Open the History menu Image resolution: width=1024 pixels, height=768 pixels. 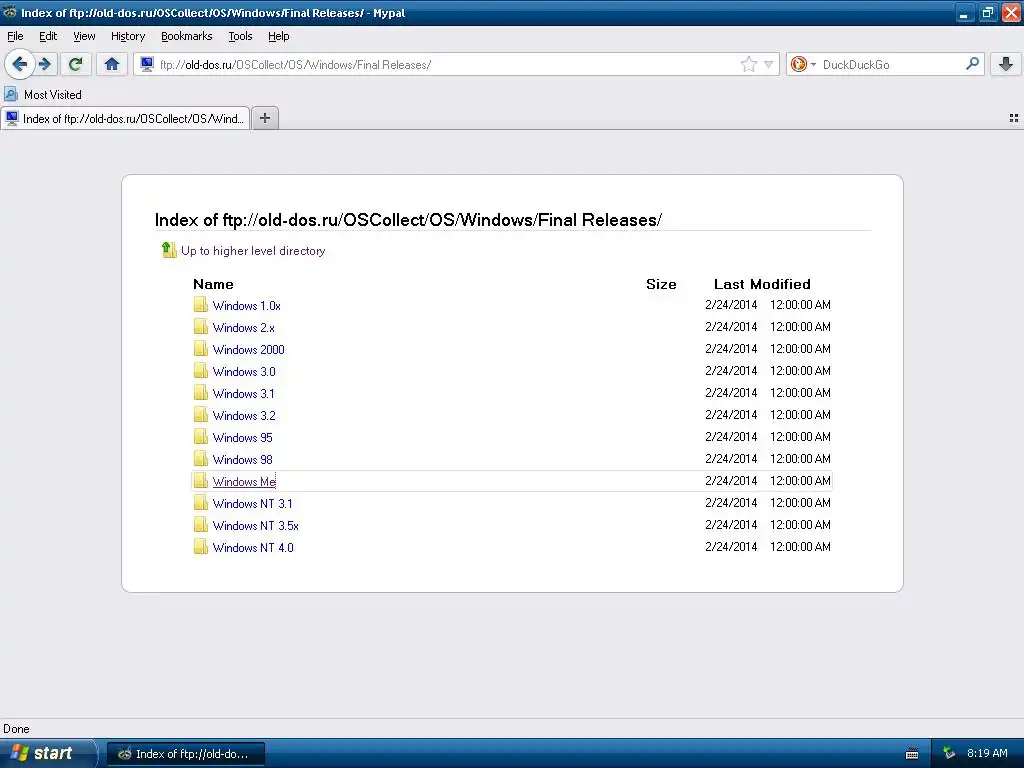pos(128,37)
